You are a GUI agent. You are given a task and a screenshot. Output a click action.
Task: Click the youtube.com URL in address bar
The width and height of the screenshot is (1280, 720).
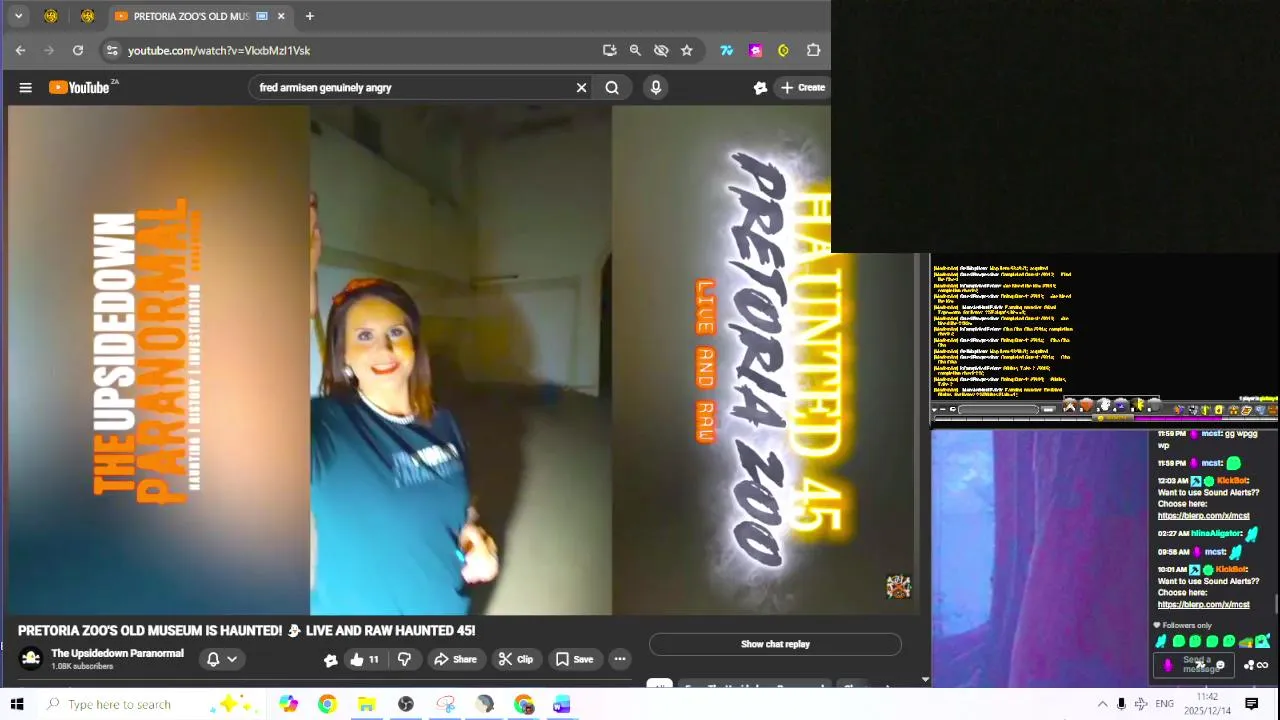click(x=219, y=50)
